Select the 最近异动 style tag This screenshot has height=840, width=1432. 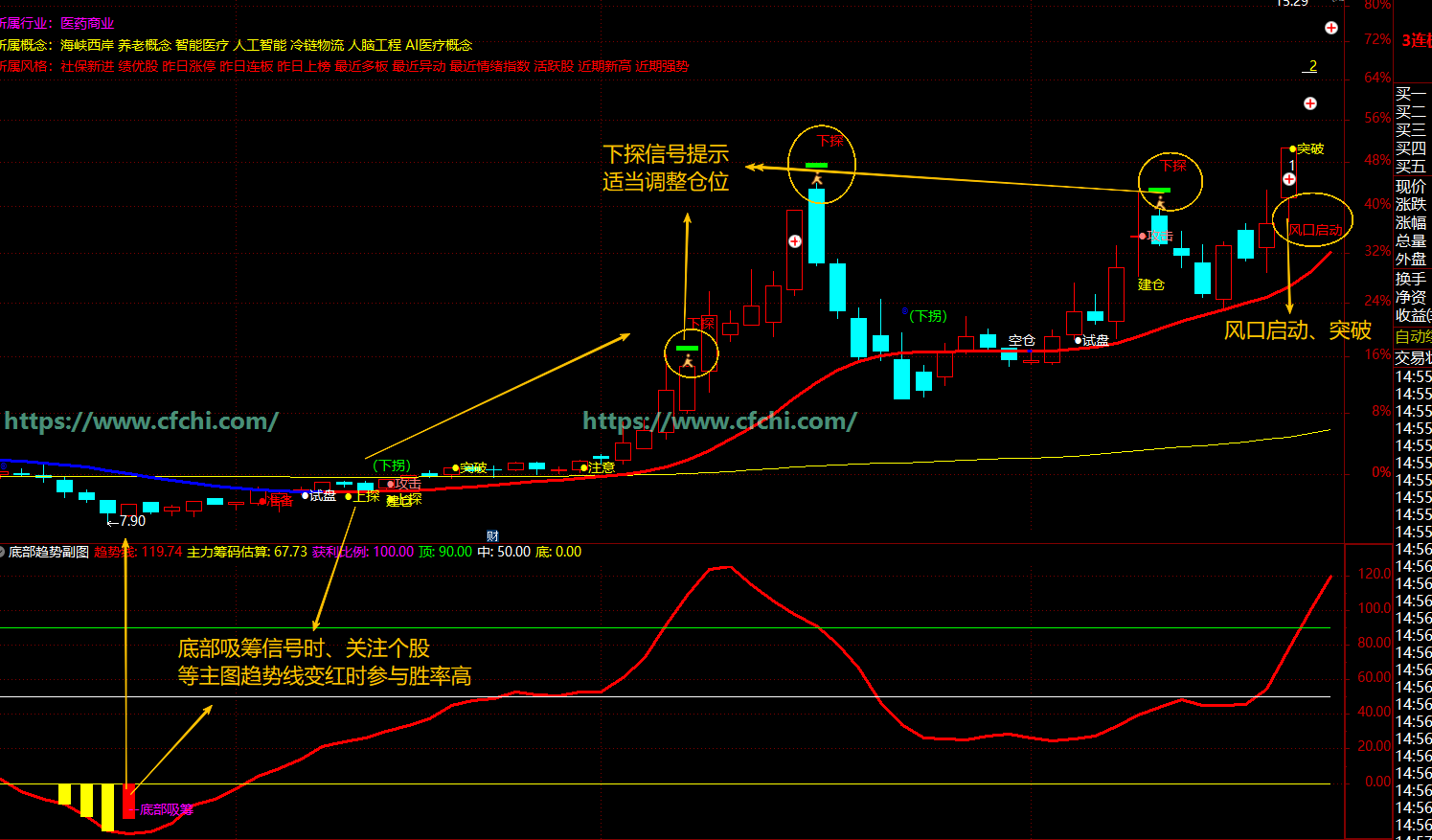pos(419,66)
